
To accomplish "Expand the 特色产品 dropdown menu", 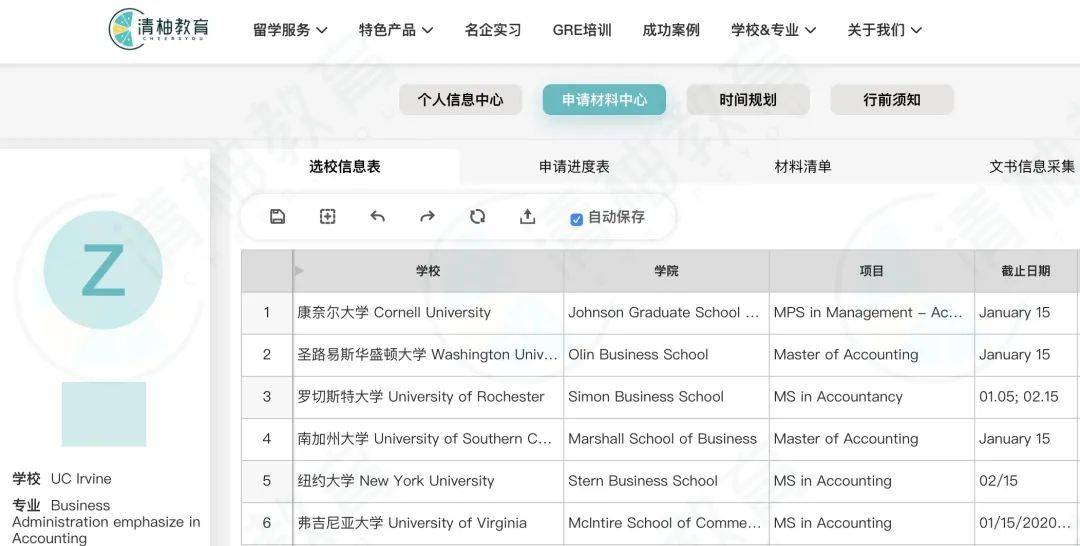I will click(396, 30).
